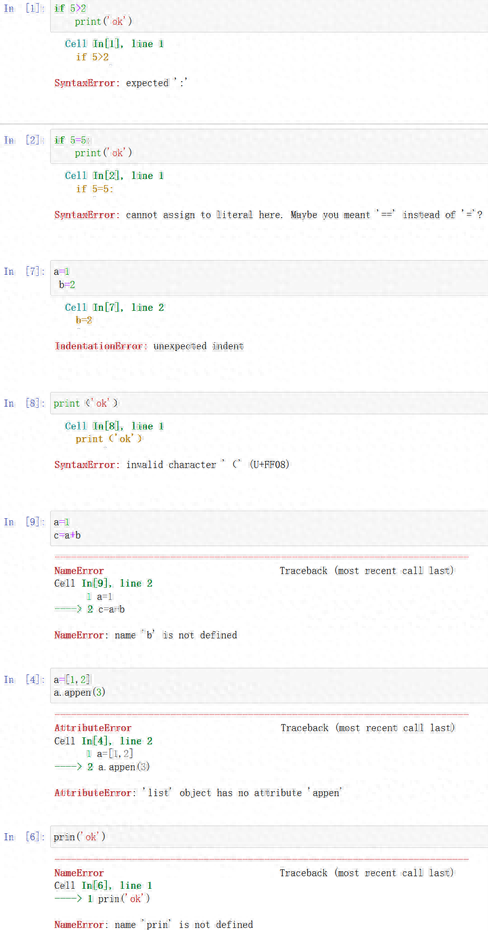
Task: Click 'Traceback (most recent call last)' in In[6] output
Action: pyautogui.click(x=367, y=873)
